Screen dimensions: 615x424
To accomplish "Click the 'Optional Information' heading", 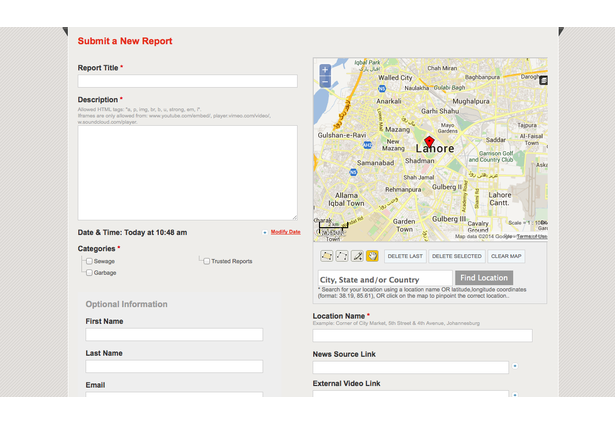I will tap(126, 304).
